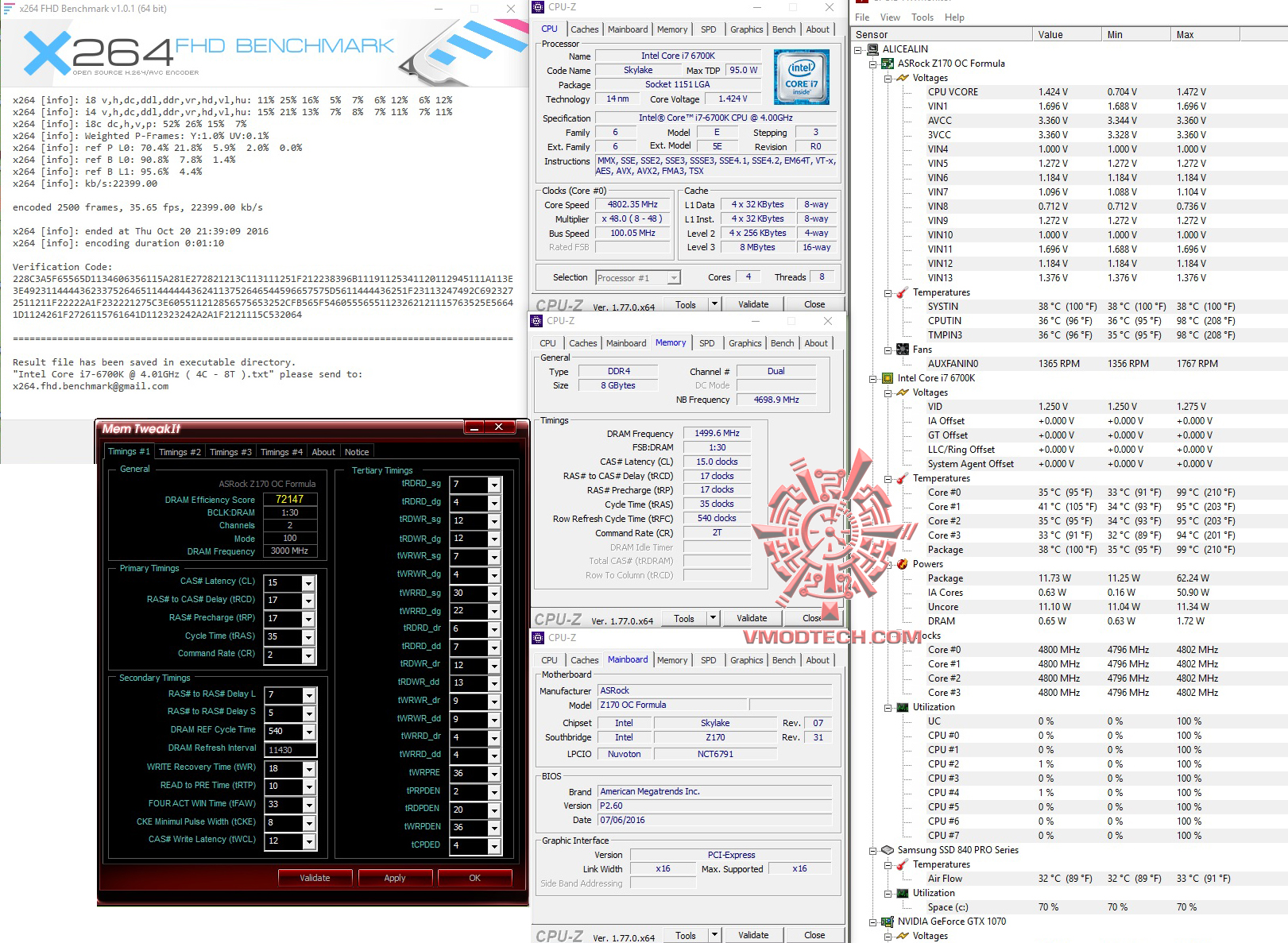The image size is (1288, 943).
Task: Open the View menu in HWMonitor
Action: [890, 17]
